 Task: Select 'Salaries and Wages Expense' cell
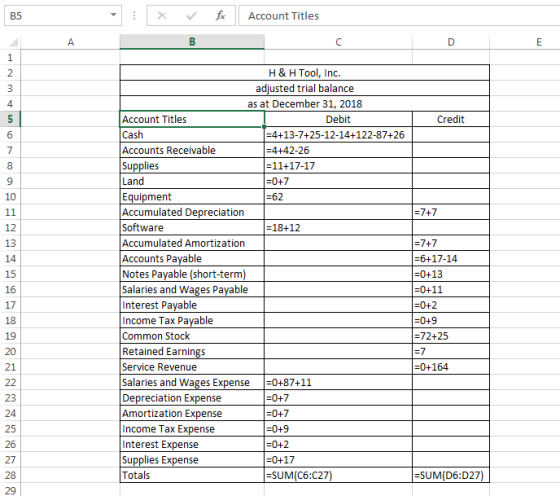(x=192, y=382)
